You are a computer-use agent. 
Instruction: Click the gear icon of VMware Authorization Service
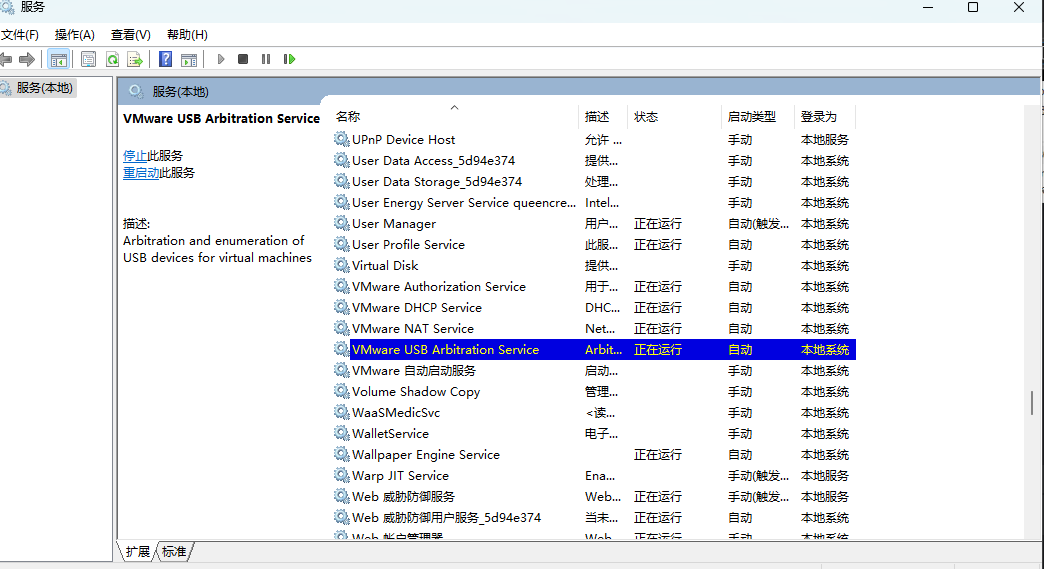[x=342, y=286]
